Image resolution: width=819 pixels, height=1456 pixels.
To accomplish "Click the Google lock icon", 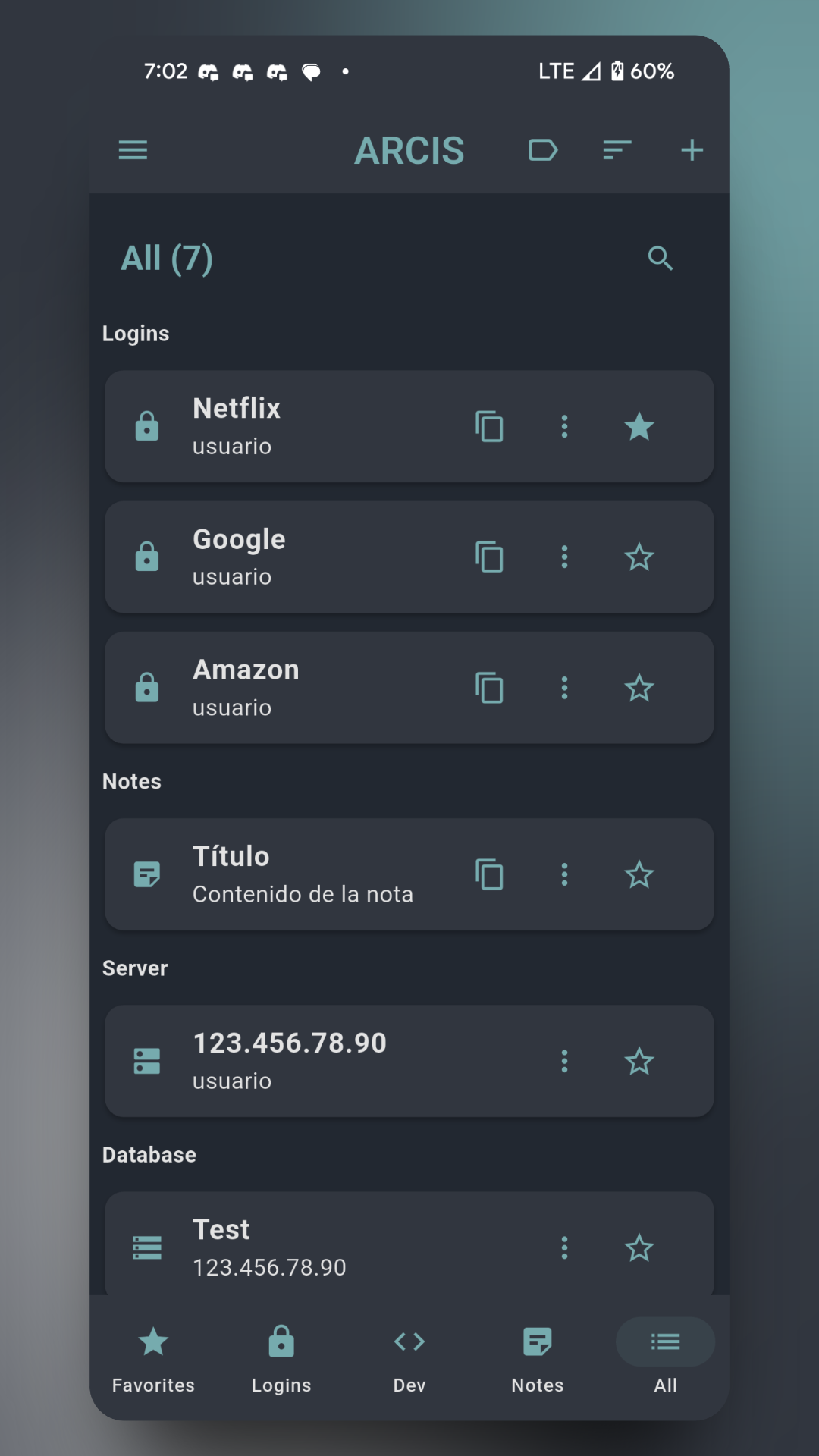I will [x=147, y=557].
